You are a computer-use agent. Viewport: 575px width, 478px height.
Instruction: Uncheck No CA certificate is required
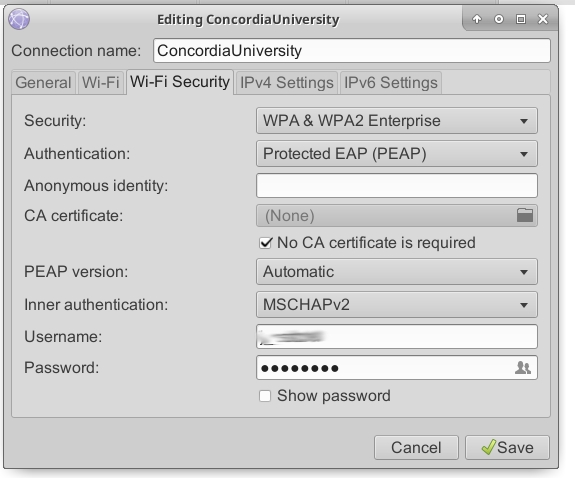pyautogui.click(x=265, y=243)
